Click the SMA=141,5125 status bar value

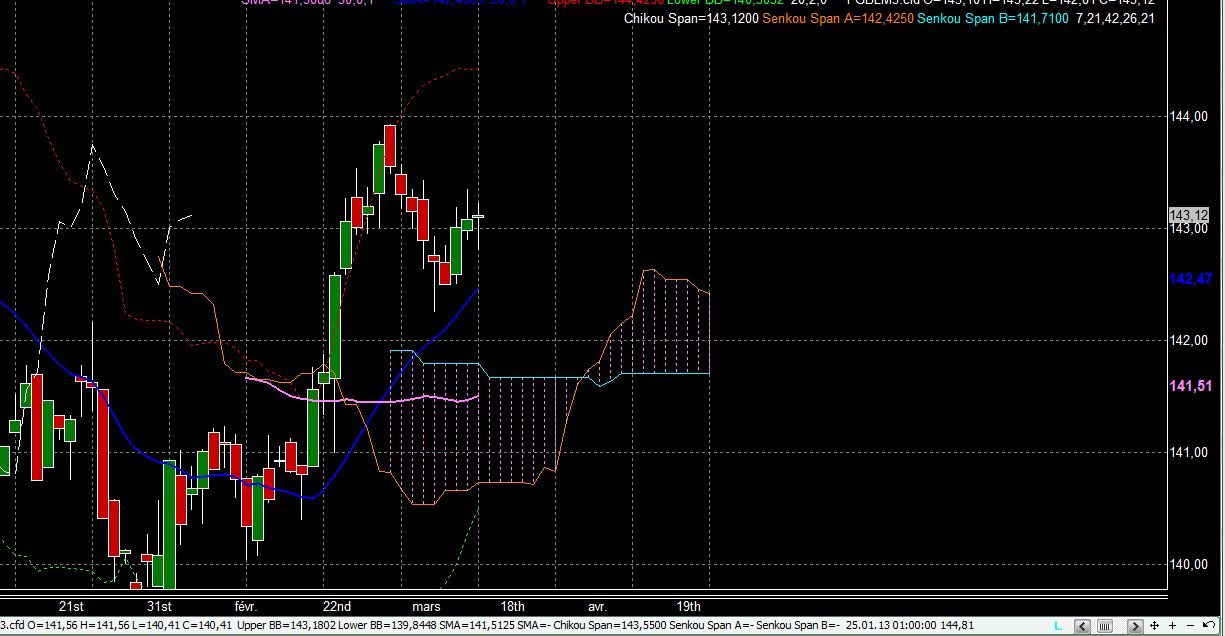[476, 626]
